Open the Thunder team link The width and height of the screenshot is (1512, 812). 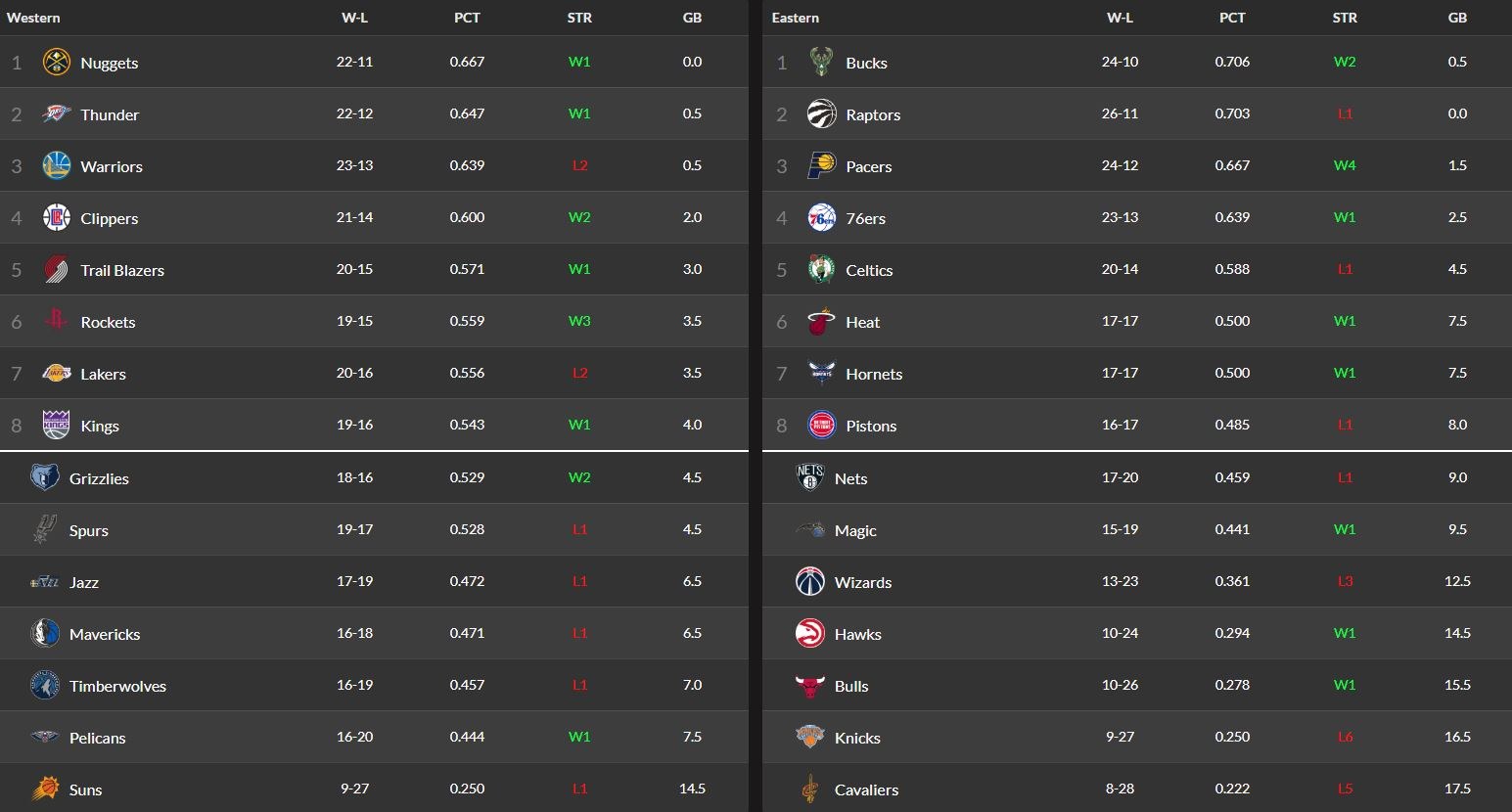point(110,114)
